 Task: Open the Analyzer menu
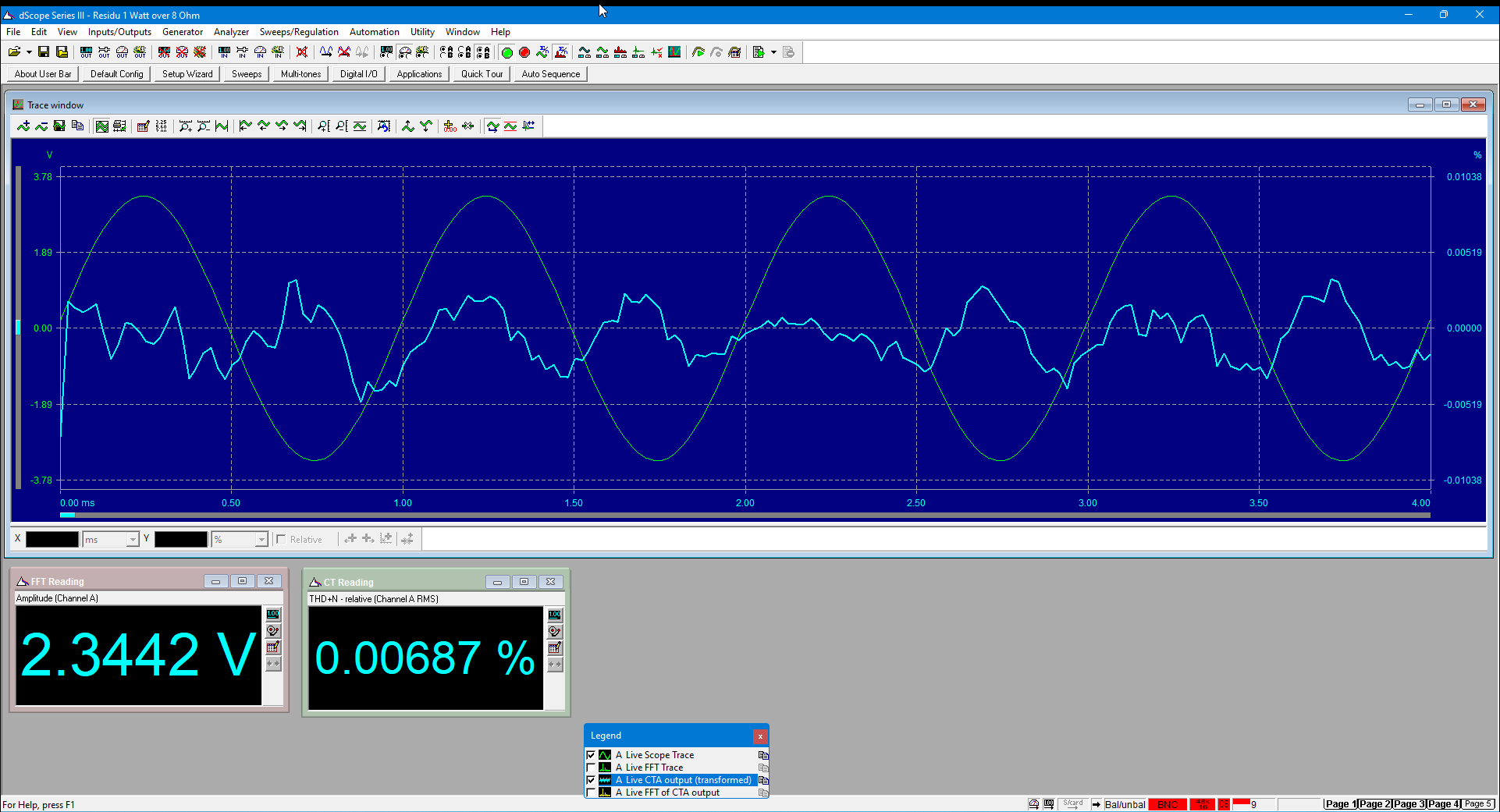(231, 32)
